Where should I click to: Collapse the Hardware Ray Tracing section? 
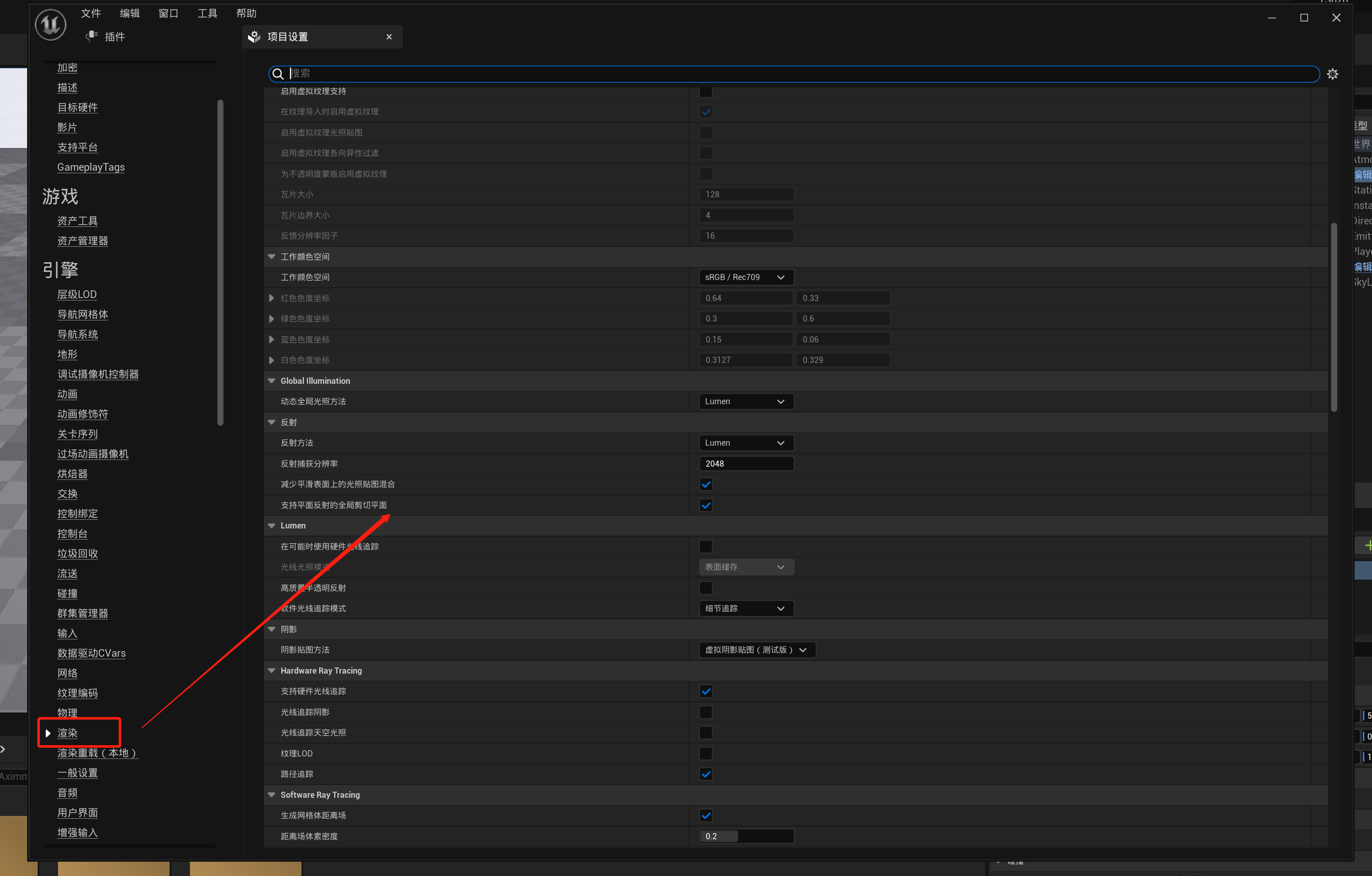click(272, 671)
